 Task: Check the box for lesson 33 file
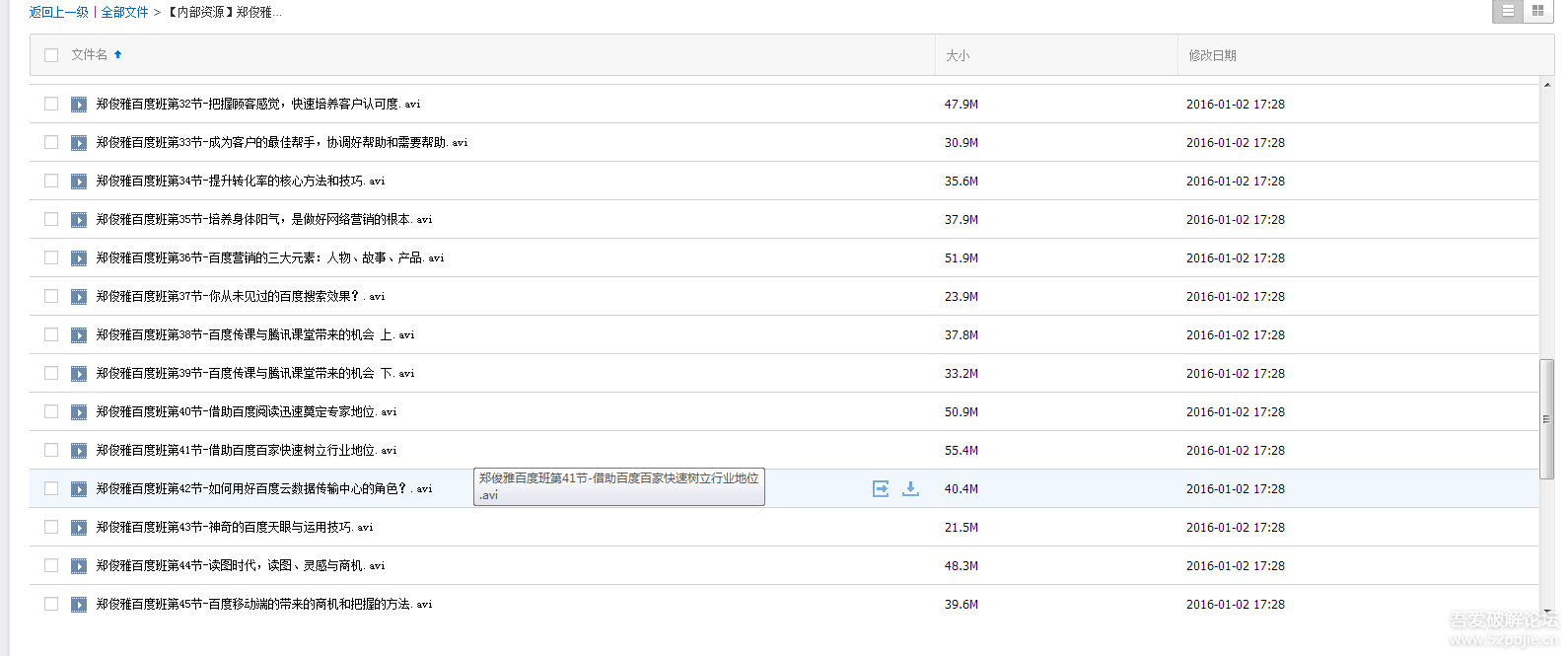51,142
